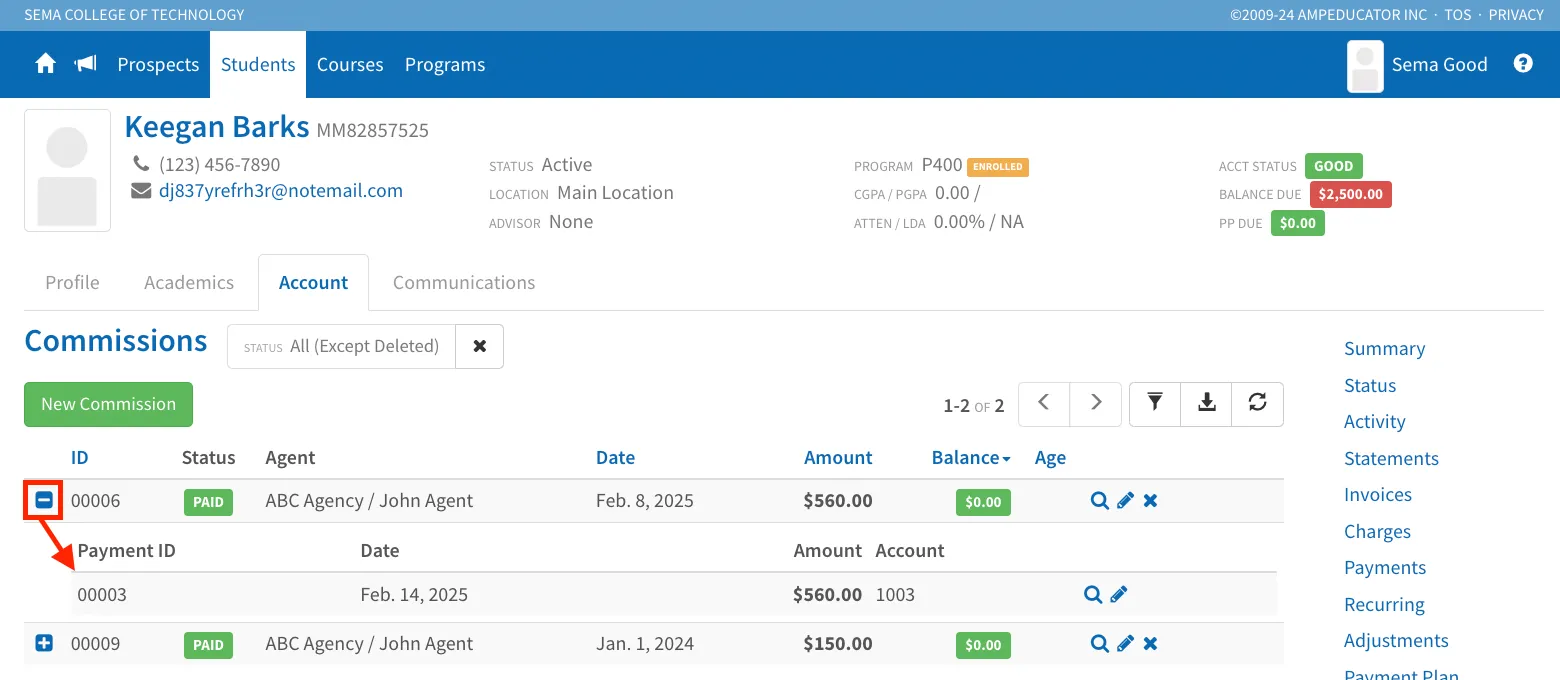This screenshot has width=1560, height=680.
Task: Click the New Commission button
Action: pos(108,404)
